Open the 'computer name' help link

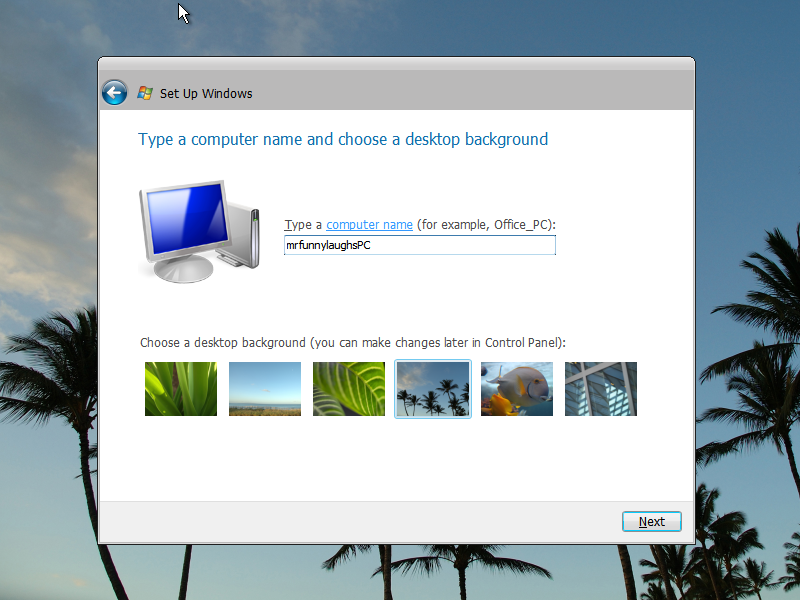click(369, 224)
